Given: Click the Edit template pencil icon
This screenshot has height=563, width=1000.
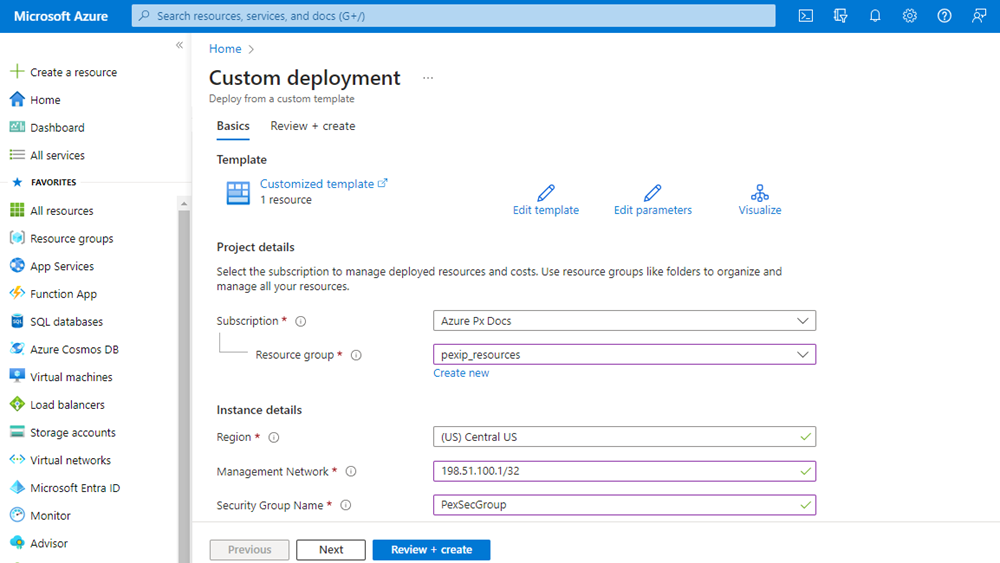Looking at the screenshot, I should [546, 193].
